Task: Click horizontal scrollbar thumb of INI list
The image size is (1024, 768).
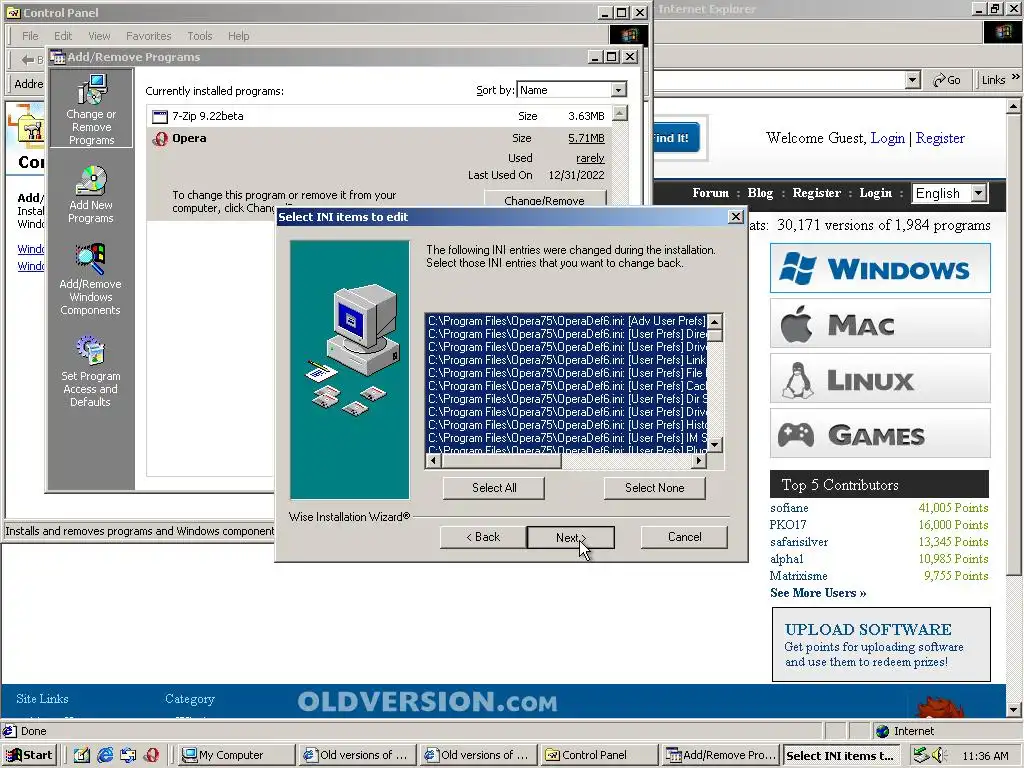Action: (x=501, y=460)
